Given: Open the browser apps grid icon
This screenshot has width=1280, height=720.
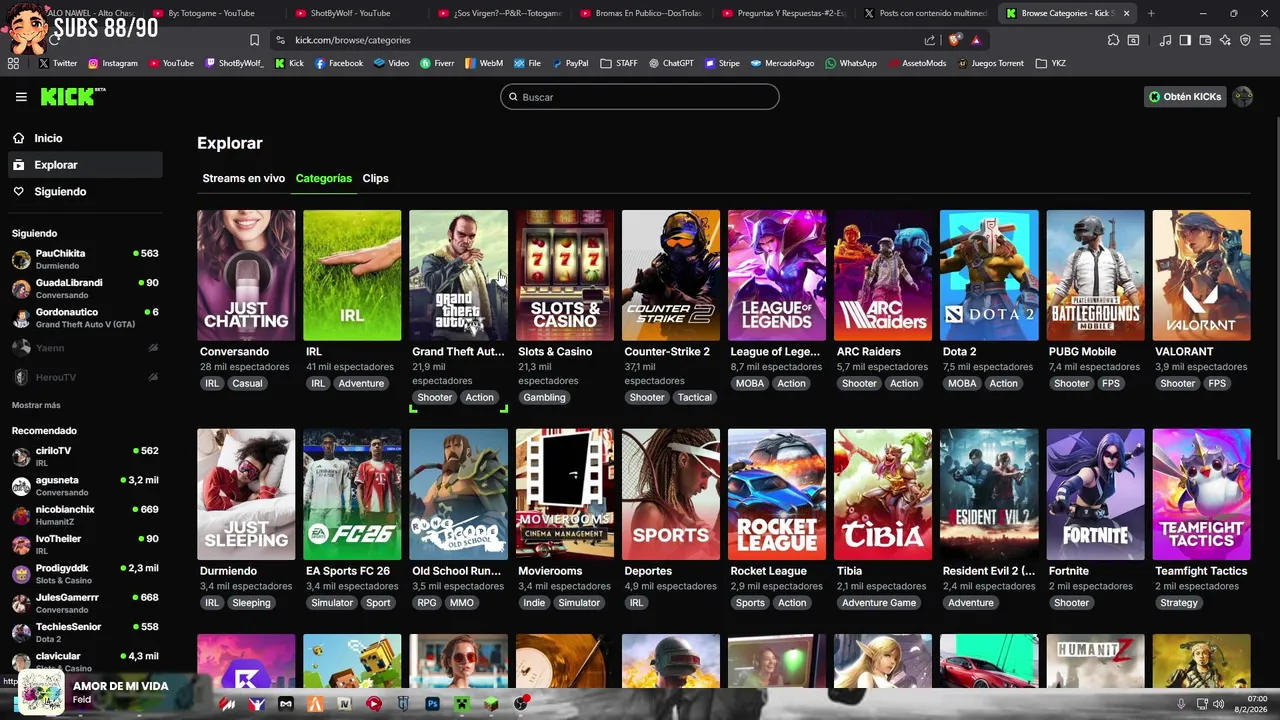Looking at the screenshot, I should pyautogui.click(x=13, y=63).
